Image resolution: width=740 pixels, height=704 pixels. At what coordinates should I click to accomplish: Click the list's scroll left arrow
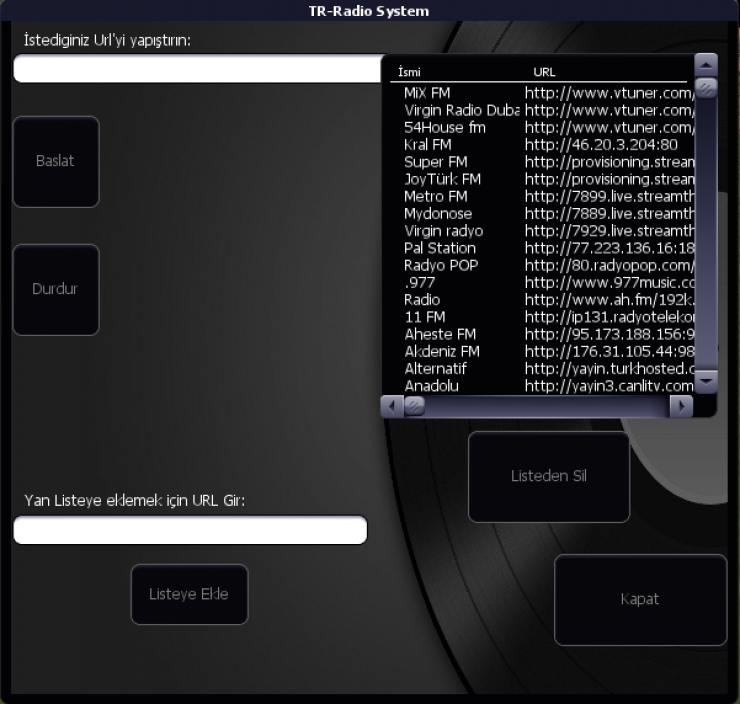tap(392, 406)
